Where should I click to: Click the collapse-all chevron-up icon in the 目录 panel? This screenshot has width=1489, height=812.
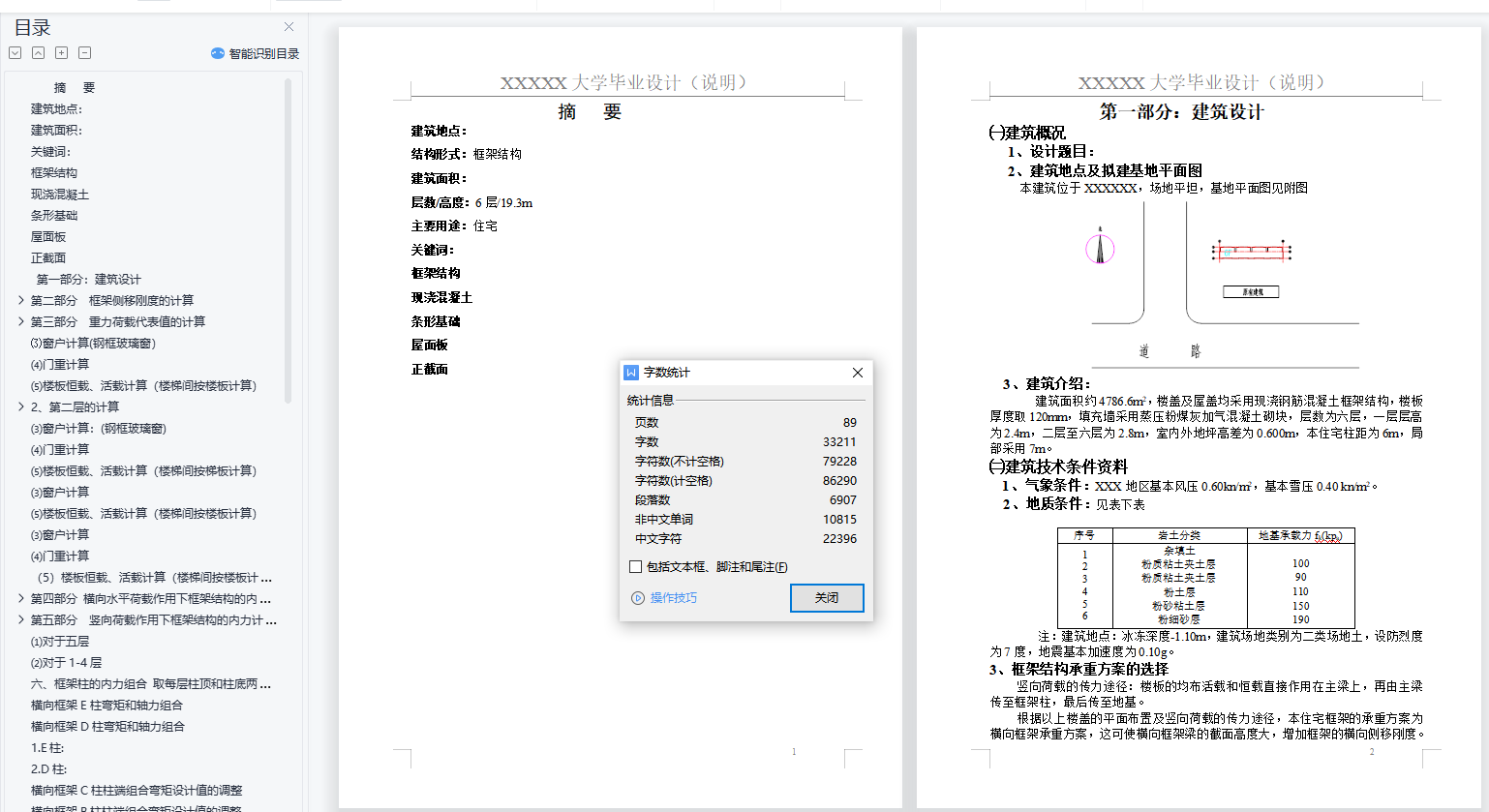click(x=38, y=53)
